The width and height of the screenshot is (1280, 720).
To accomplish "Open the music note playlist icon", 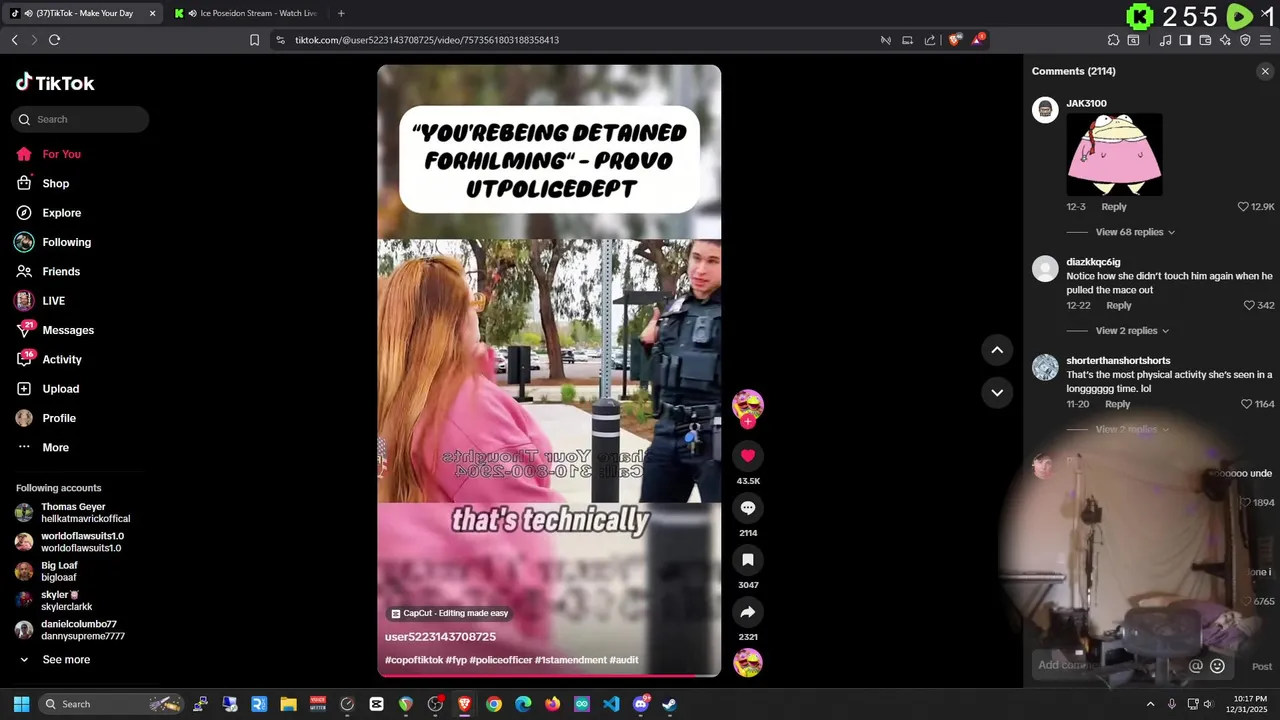I will click(x=1165, y=40).
